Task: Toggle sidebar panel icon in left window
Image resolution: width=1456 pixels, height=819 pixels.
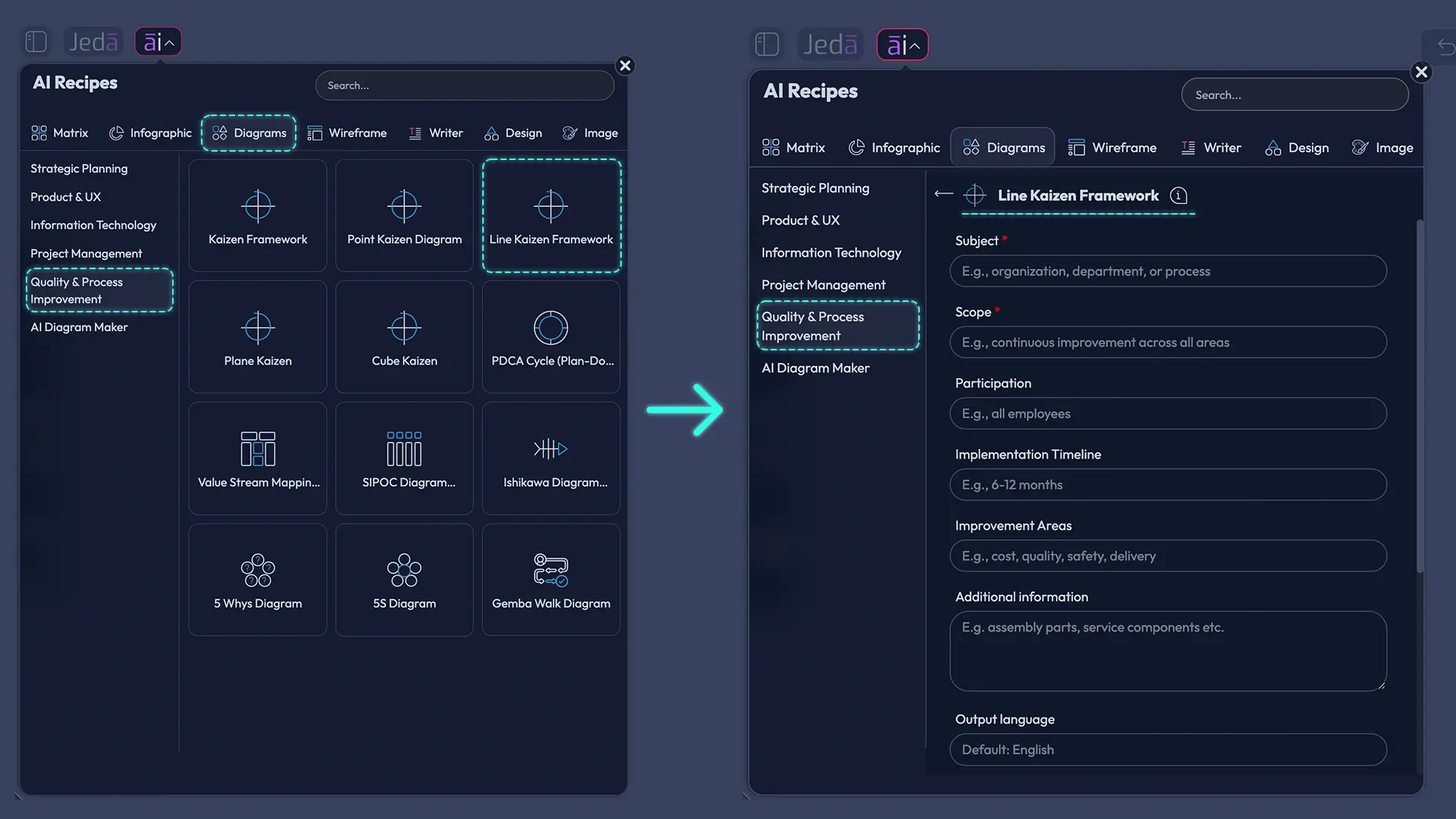Action: point(36,41)
